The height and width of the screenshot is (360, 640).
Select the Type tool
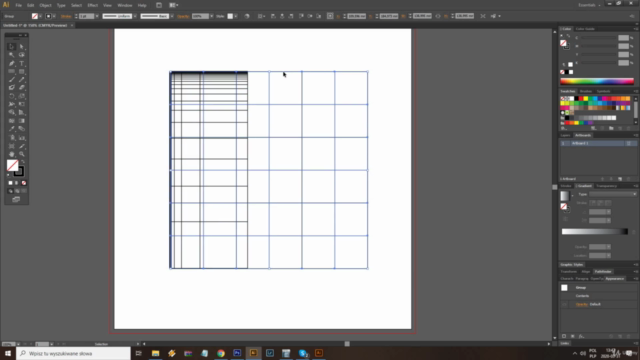(x=22, y=63)
